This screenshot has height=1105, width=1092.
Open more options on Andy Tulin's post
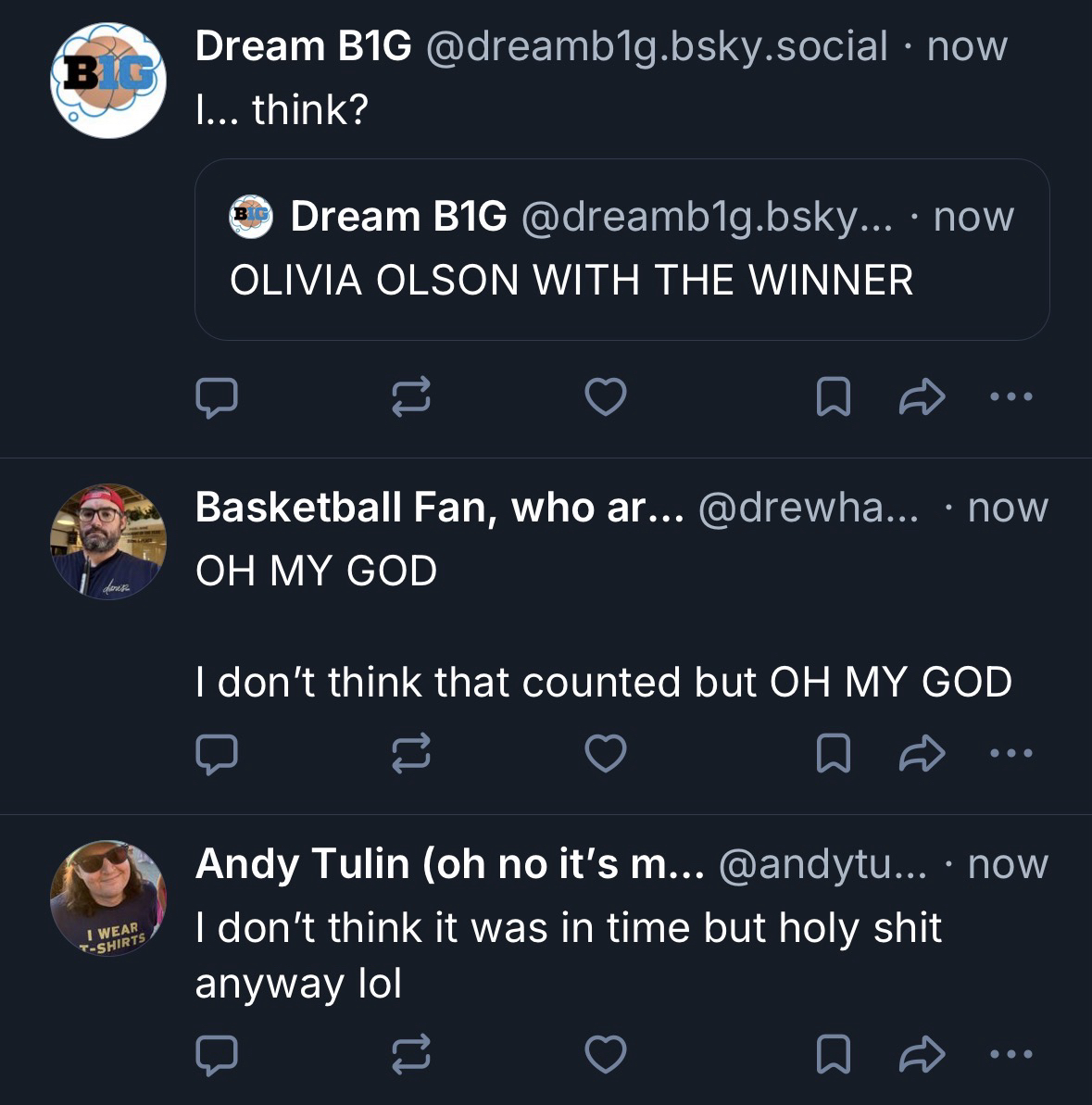coord(1010,1054)
